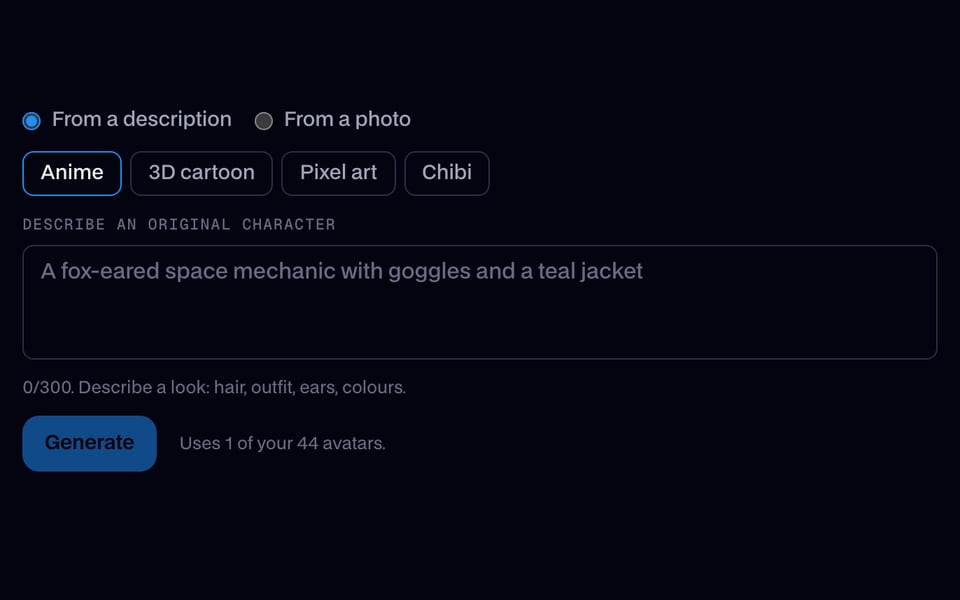Viewport: 960px width, 600px height.
Task: Focus the character description text box
Action: [x=480, y=302]
